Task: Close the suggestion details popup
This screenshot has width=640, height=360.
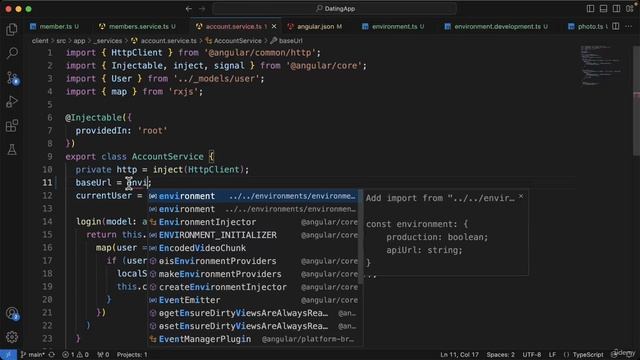Action: (x=521, y=197)
